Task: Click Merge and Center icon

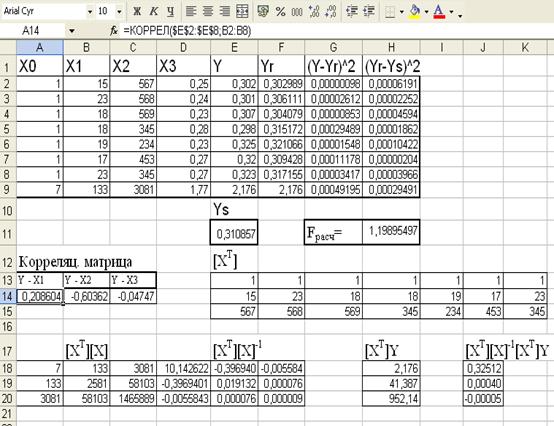Action: 242,11
